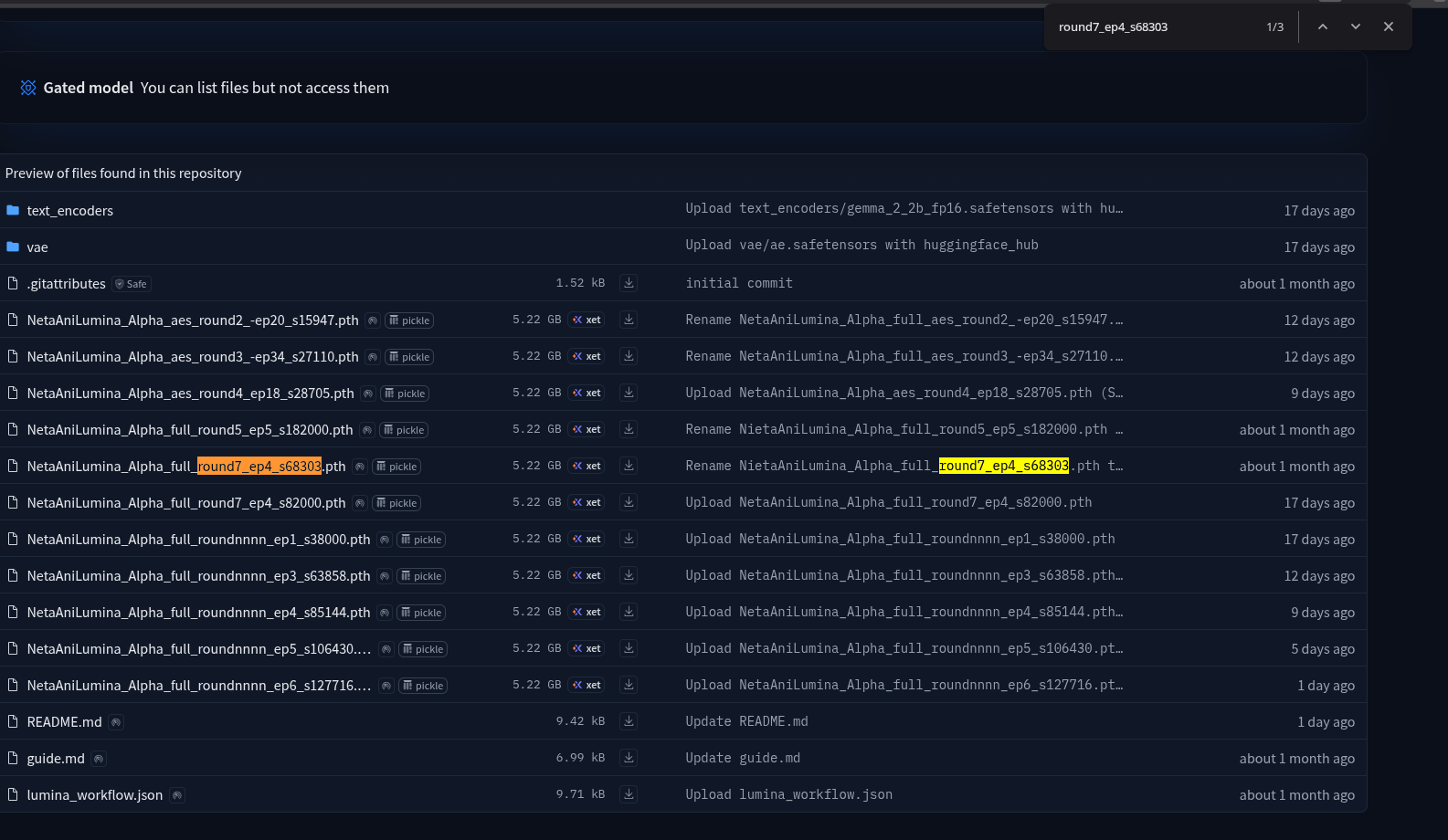
Task: Click pickle badge on round5_ep5_s182000 file
Action: pos(404,430)
